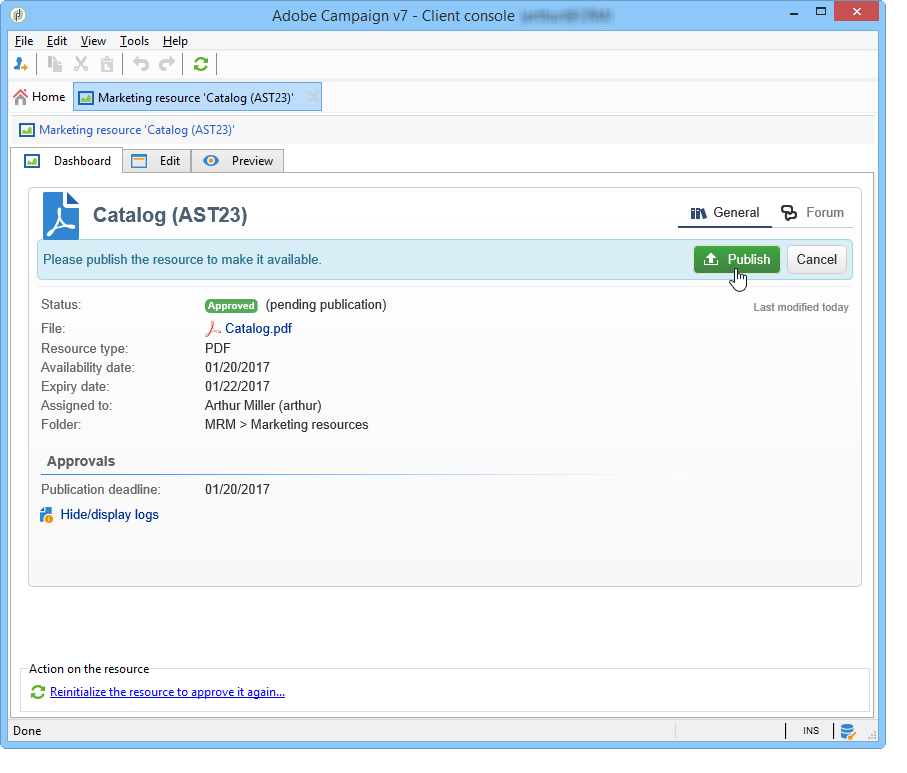Click the breadcrumb marketing resource icon
This screenshot has width=907, height=773.
[27, 130]
